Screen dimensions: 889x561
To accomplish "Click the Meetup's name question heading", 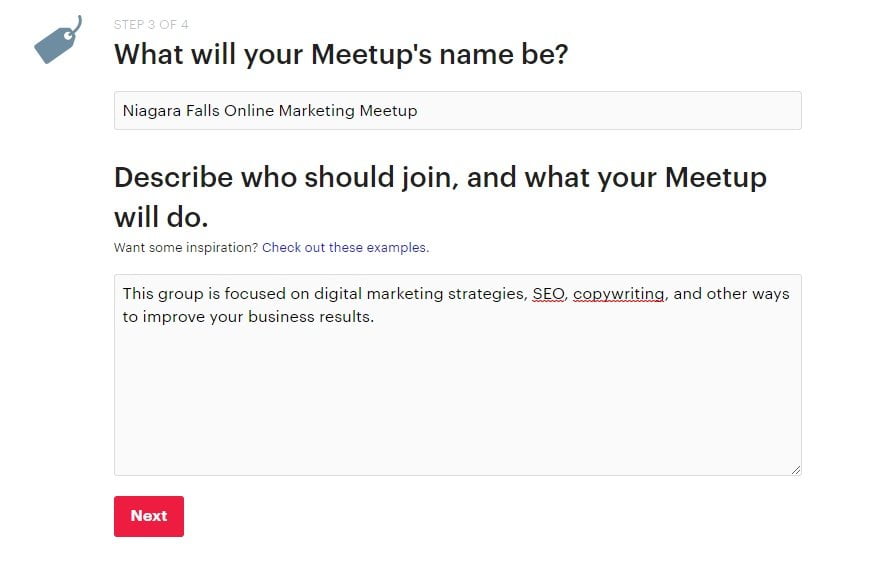I will [x=341, y=54].
